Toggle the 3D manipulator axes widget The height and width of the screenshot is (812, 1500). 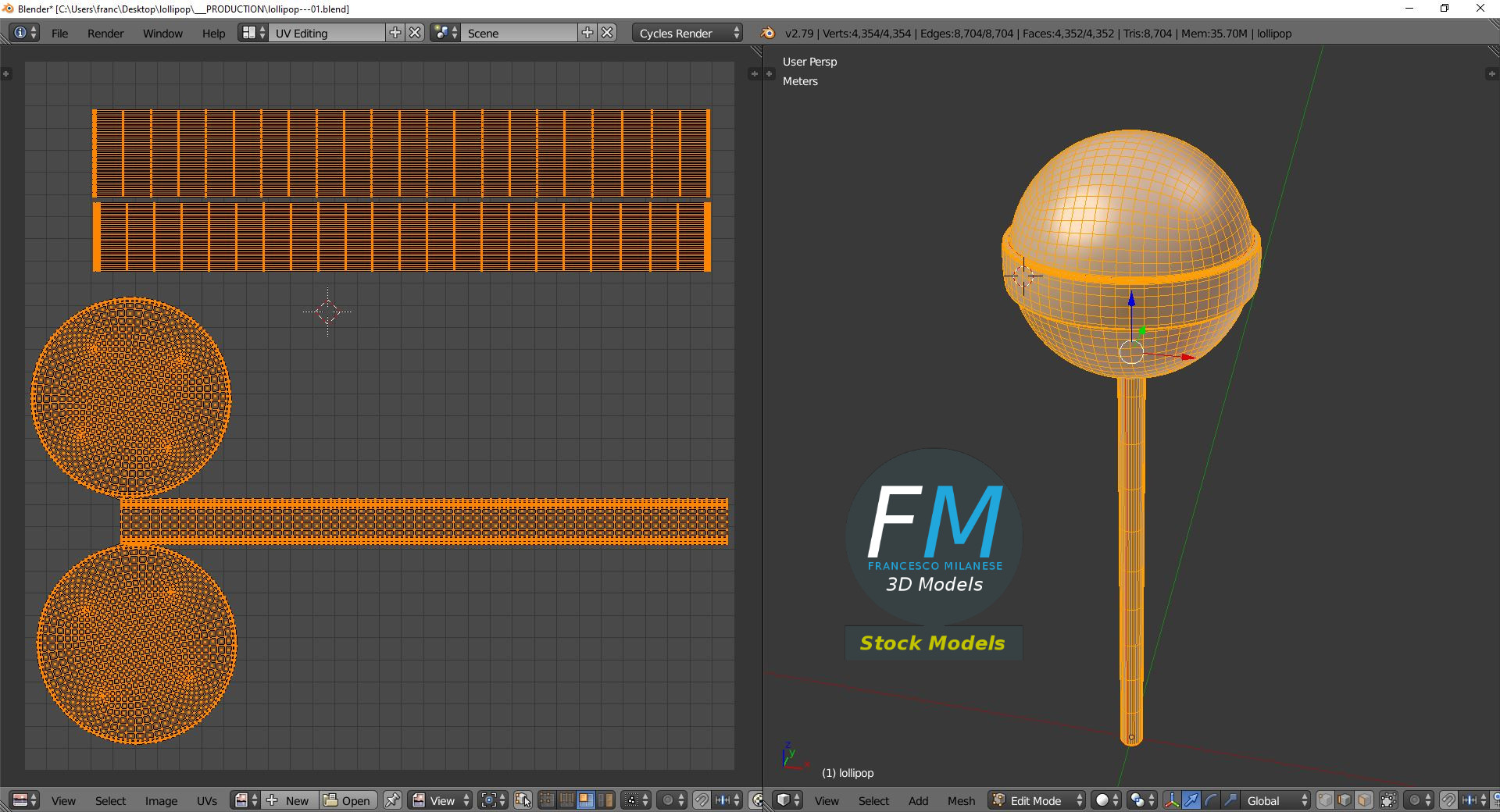pyautogui.click(x=1171, y=800)
